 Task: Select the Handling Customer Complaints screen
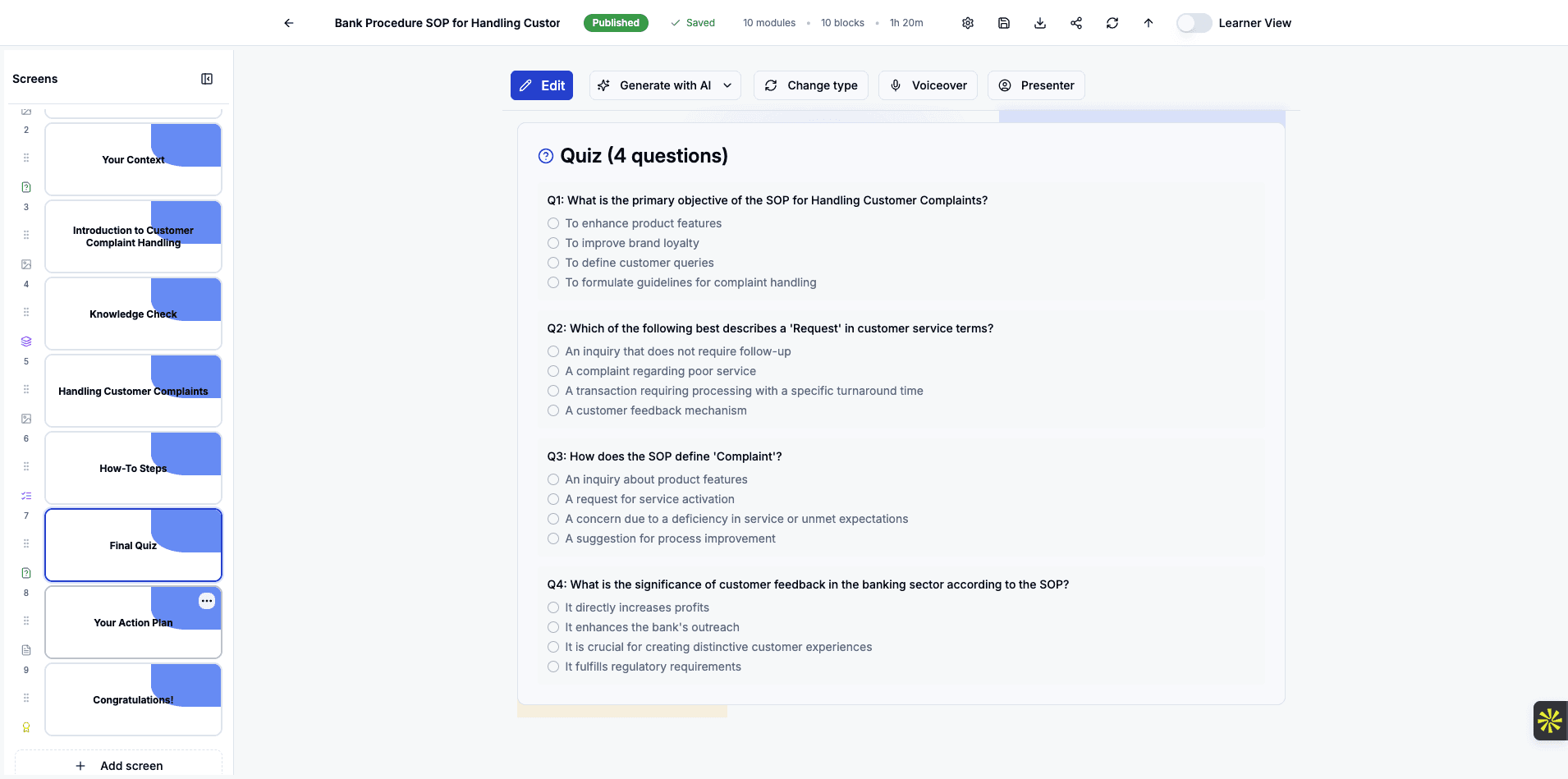point(133,391)
